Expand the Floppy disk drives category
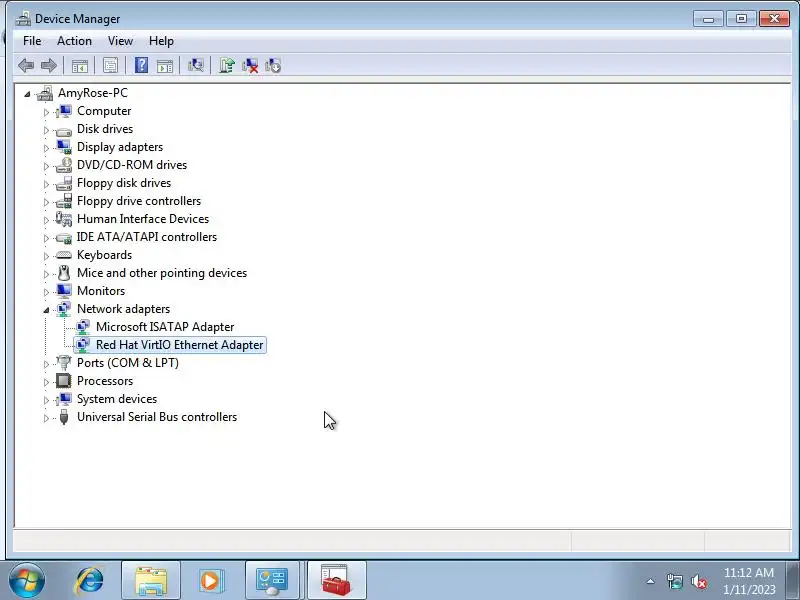This screenshot has height=600, width=800. 46,184
